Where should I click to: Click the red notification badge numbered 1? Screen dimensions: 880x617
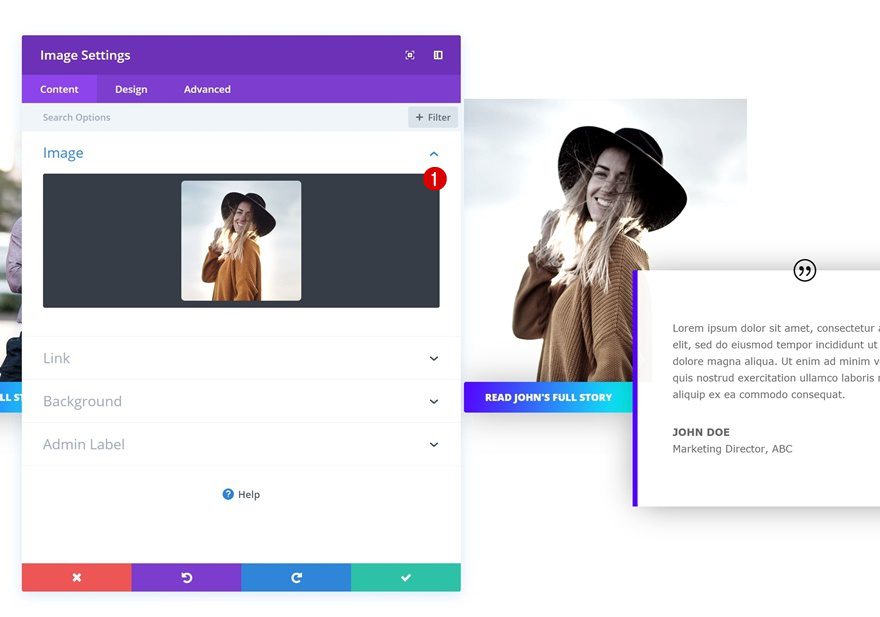435,179
